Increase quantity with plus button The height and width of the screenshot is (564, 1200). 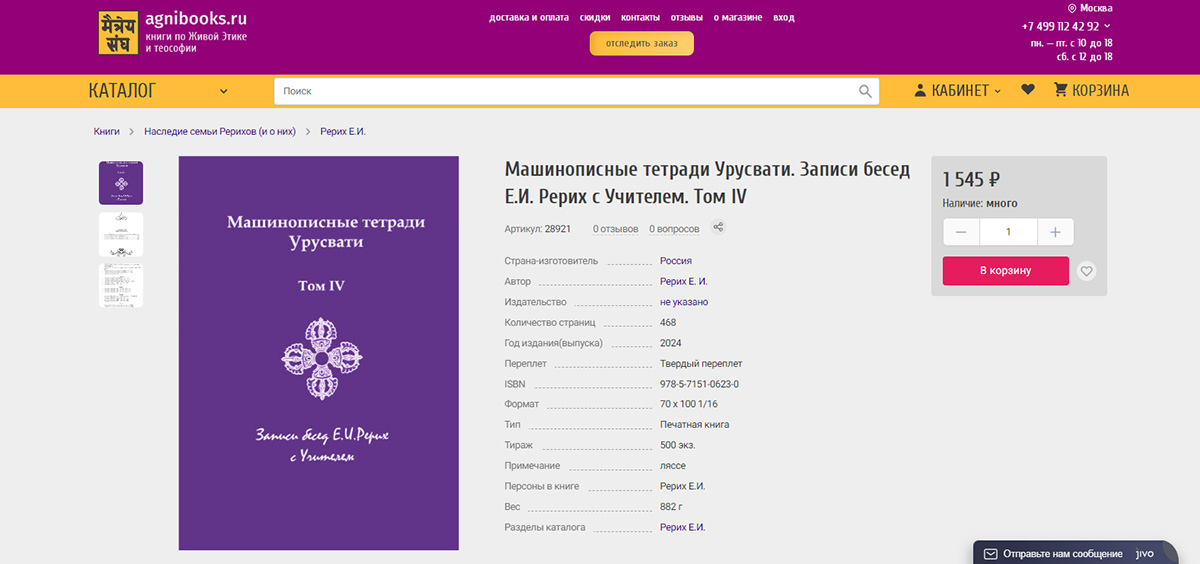pos(1054,232)
